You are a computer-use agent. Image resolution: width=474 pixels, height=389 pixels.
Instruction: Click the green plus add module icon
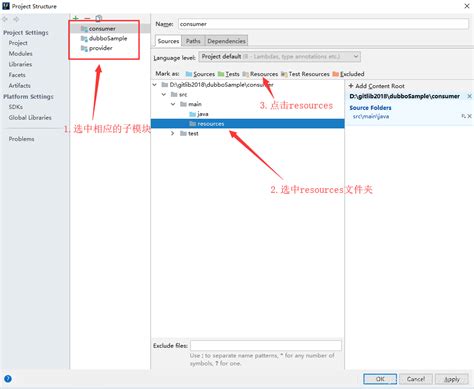(x=76, y=18)
